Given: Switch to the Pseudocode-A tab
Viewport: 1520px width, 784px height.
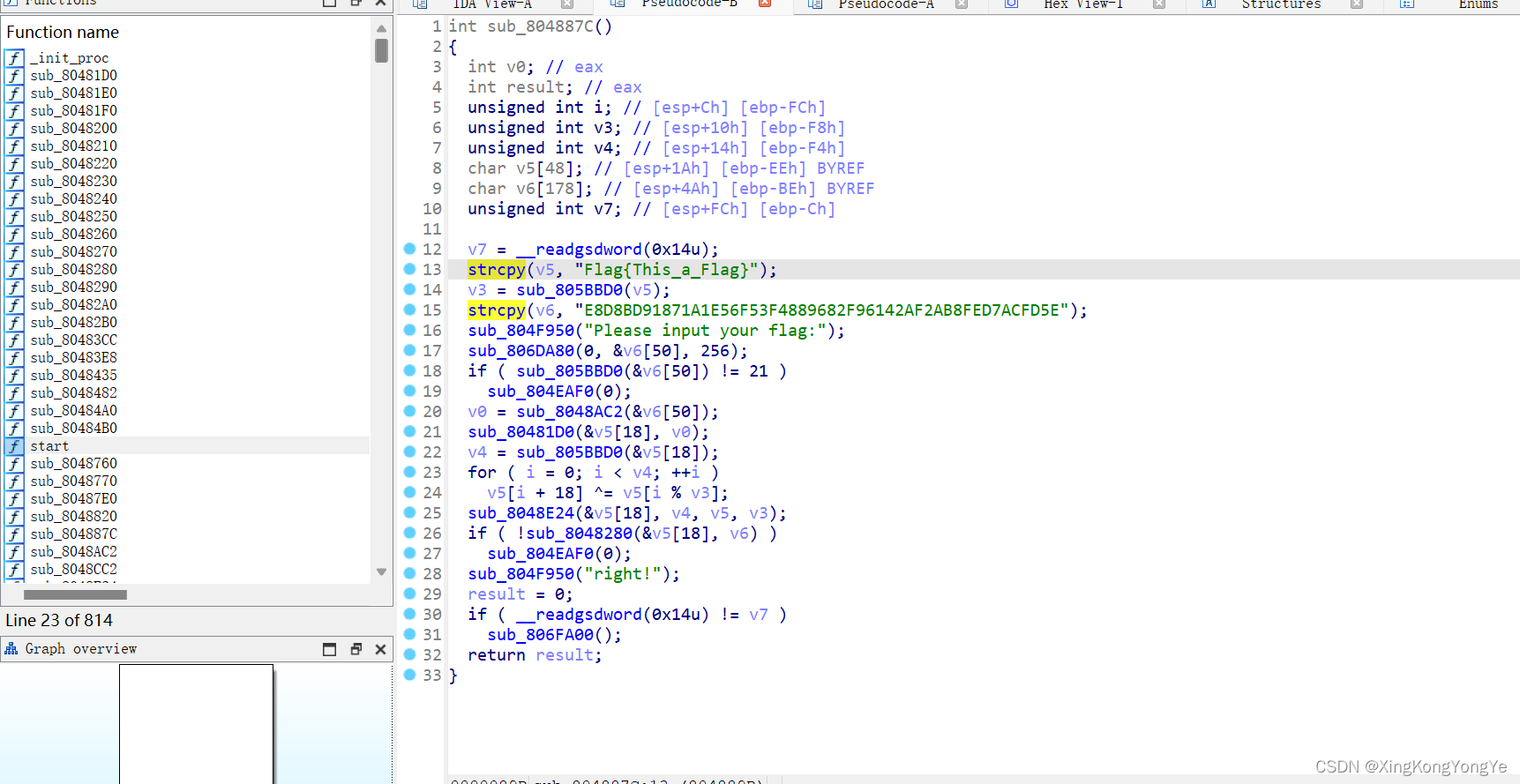Looking at the screenshot, I should coord(886,4).
